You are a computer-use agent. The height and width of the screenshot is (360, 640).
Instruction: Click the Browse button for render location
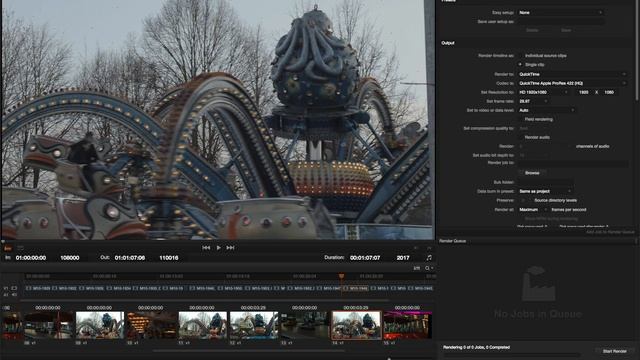[x=532, y=173]
